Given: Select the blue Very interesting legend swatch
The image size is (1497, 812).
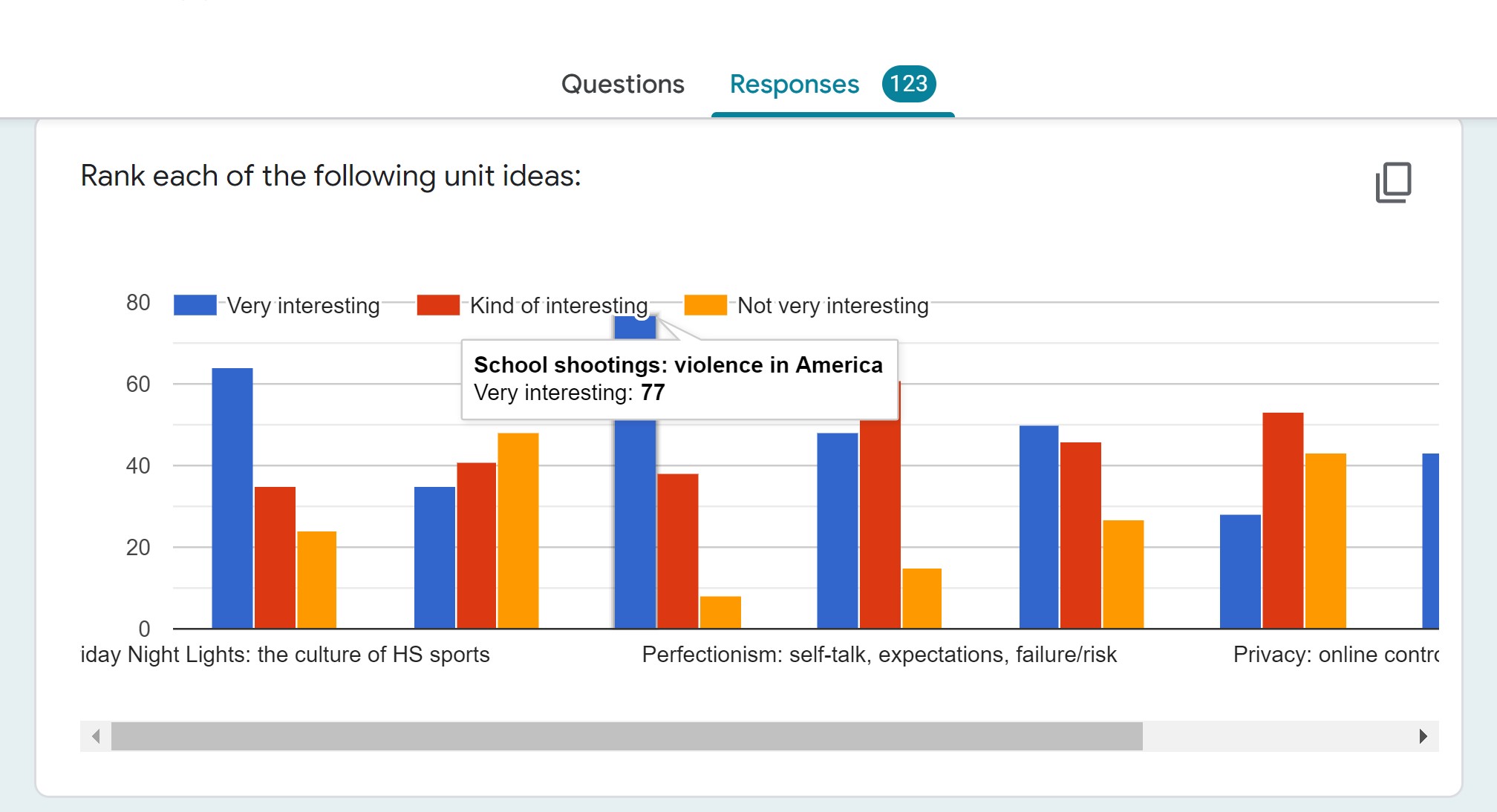Looking at the screenshot, I should click(x=195, y=304).
